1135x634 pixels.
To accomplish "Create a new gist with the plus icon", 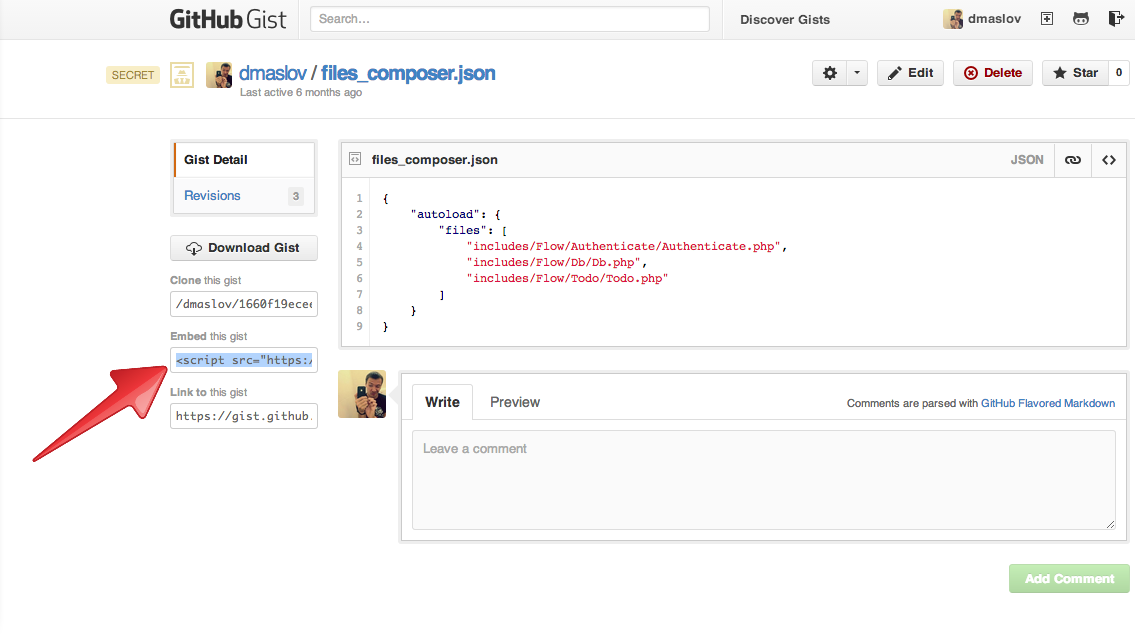I will coord(1046,18).
